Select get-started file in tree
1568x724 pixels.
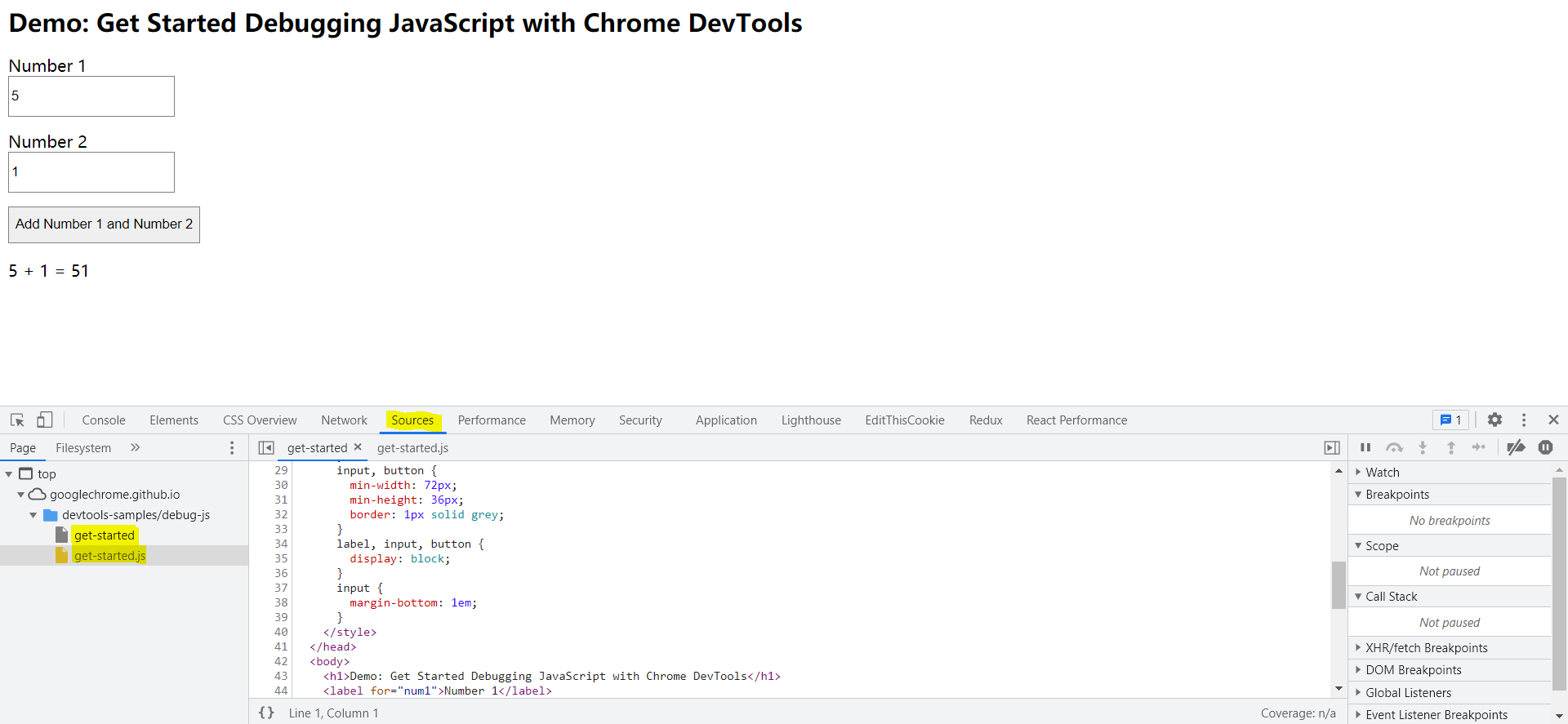click(x=105, y=535)
